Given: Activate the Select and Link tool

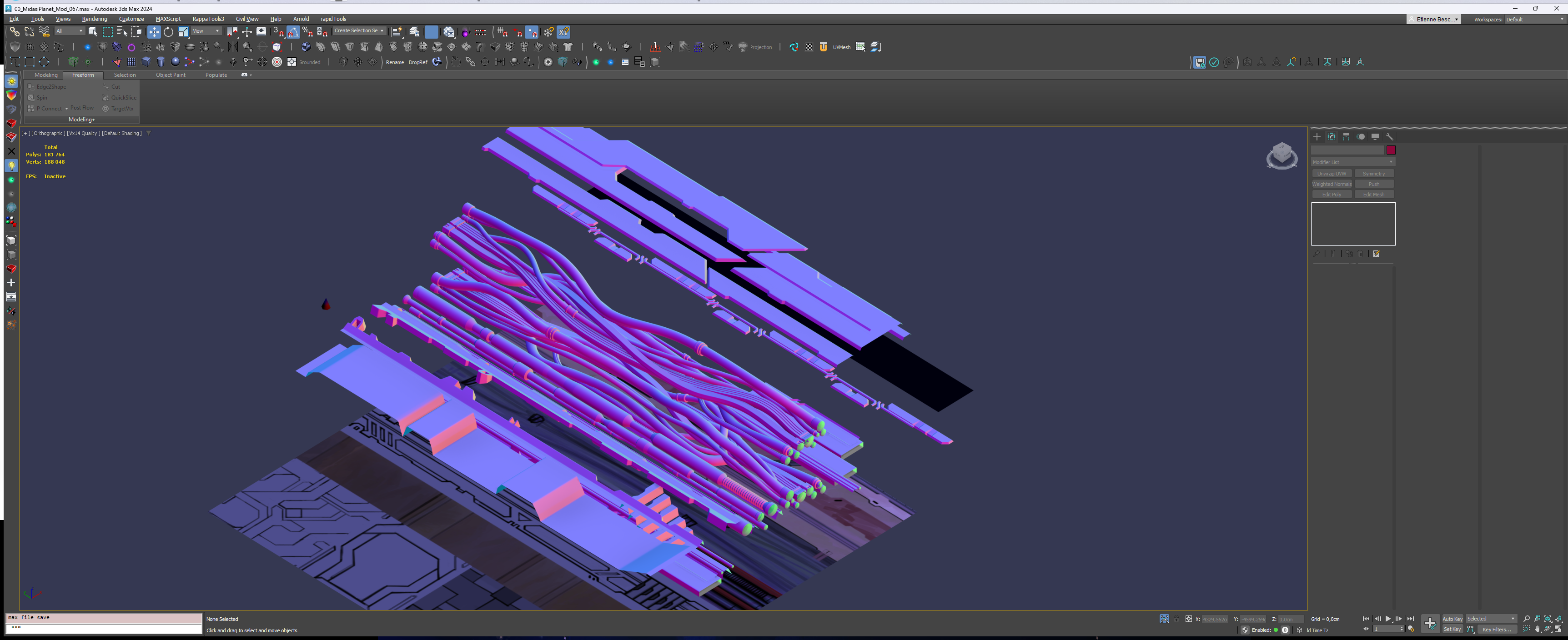Looking at the screenshot, I should (x=14, y=32).
